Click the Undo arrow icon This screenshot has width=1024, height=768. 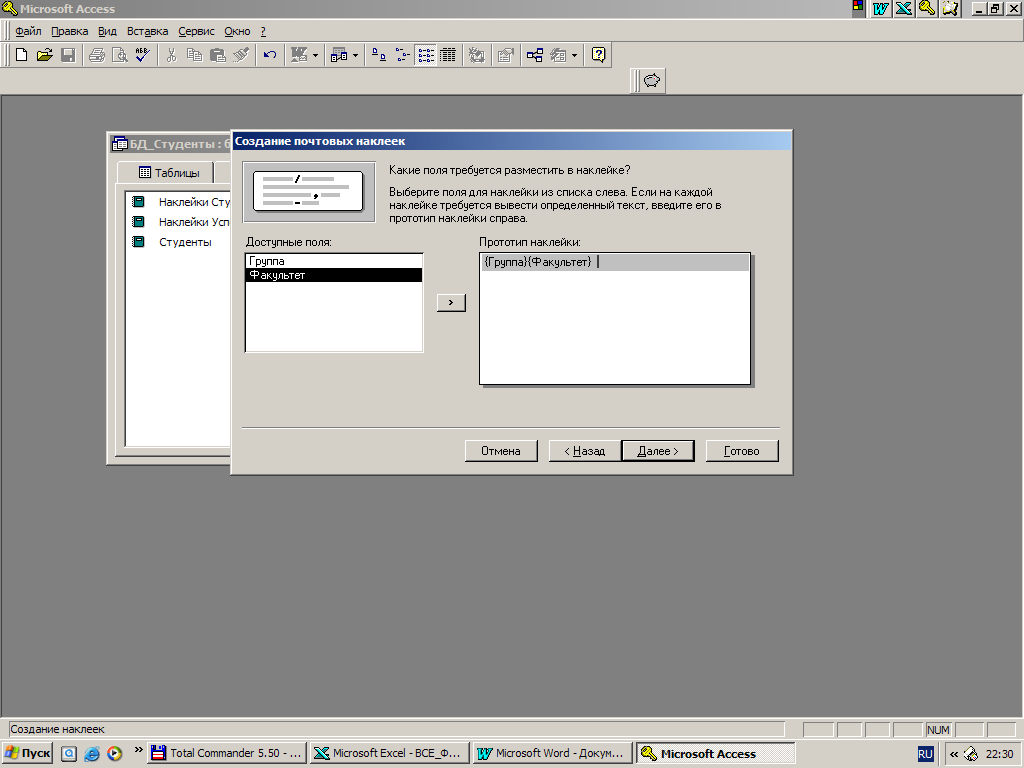coord(270,55)
